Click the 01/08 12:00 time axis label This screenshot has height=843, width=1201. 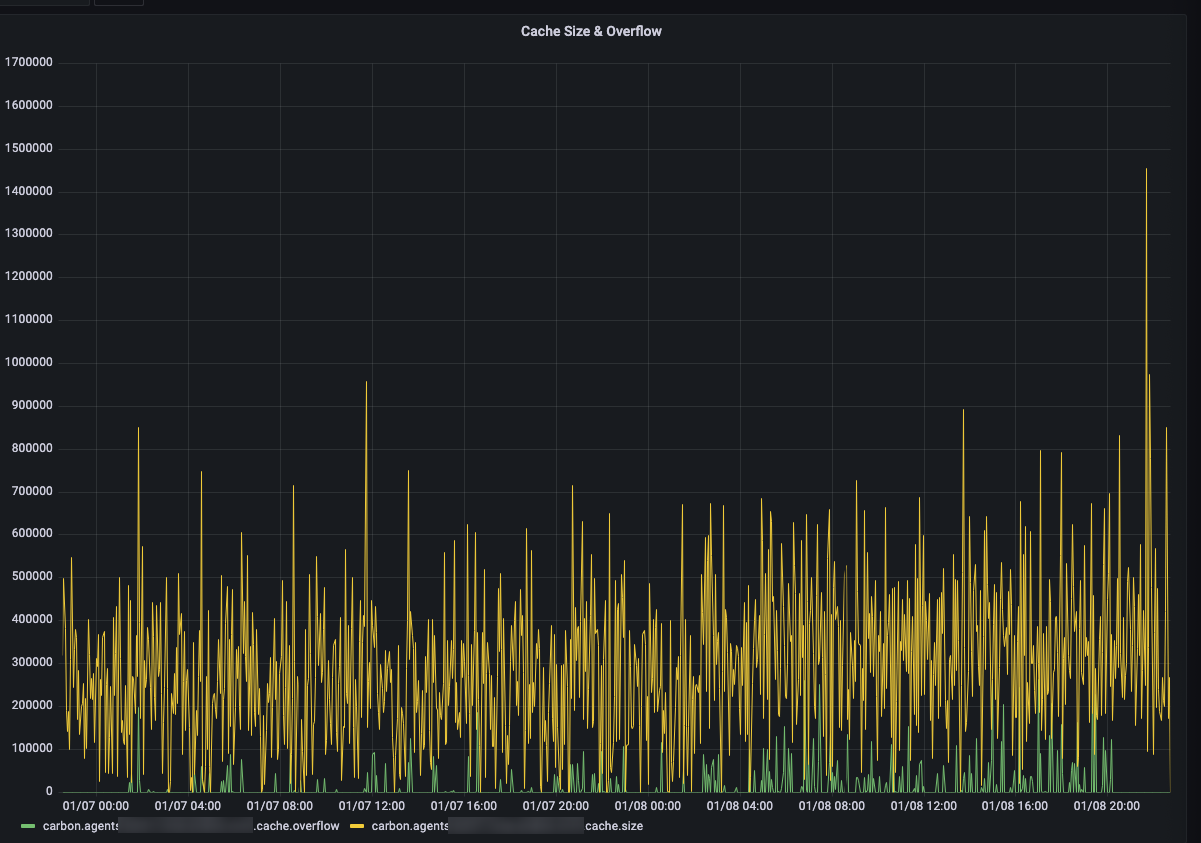(924, 805)
